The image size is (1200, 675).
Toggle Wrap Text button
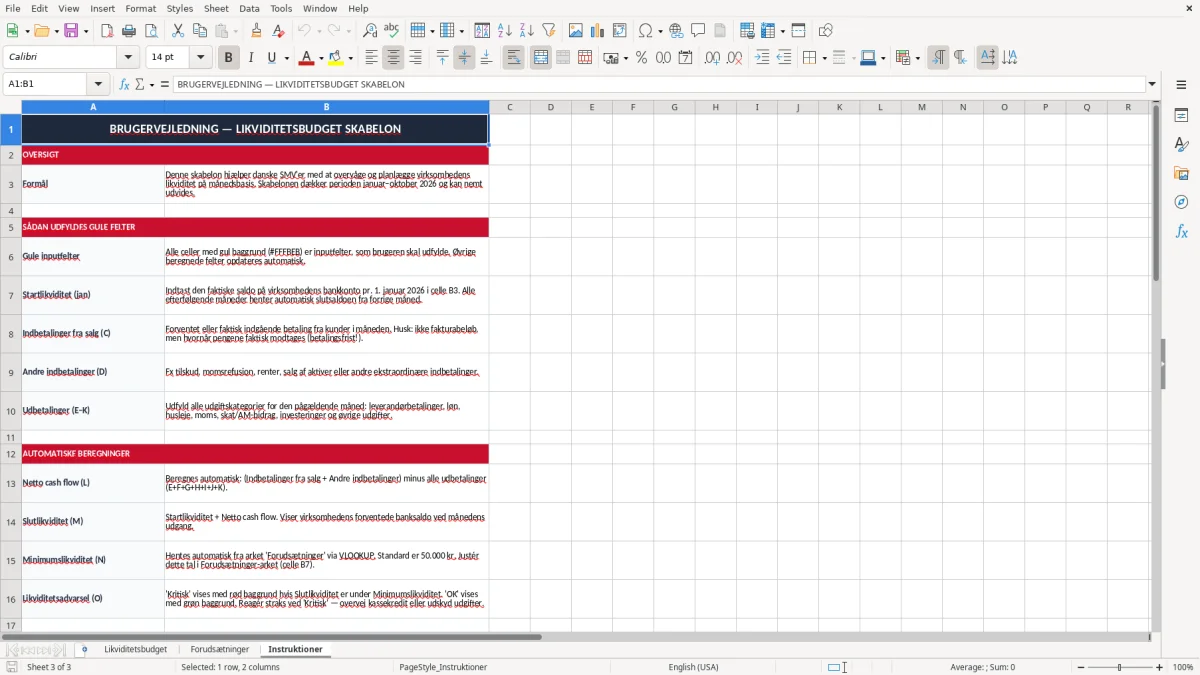tap(513, 58)
